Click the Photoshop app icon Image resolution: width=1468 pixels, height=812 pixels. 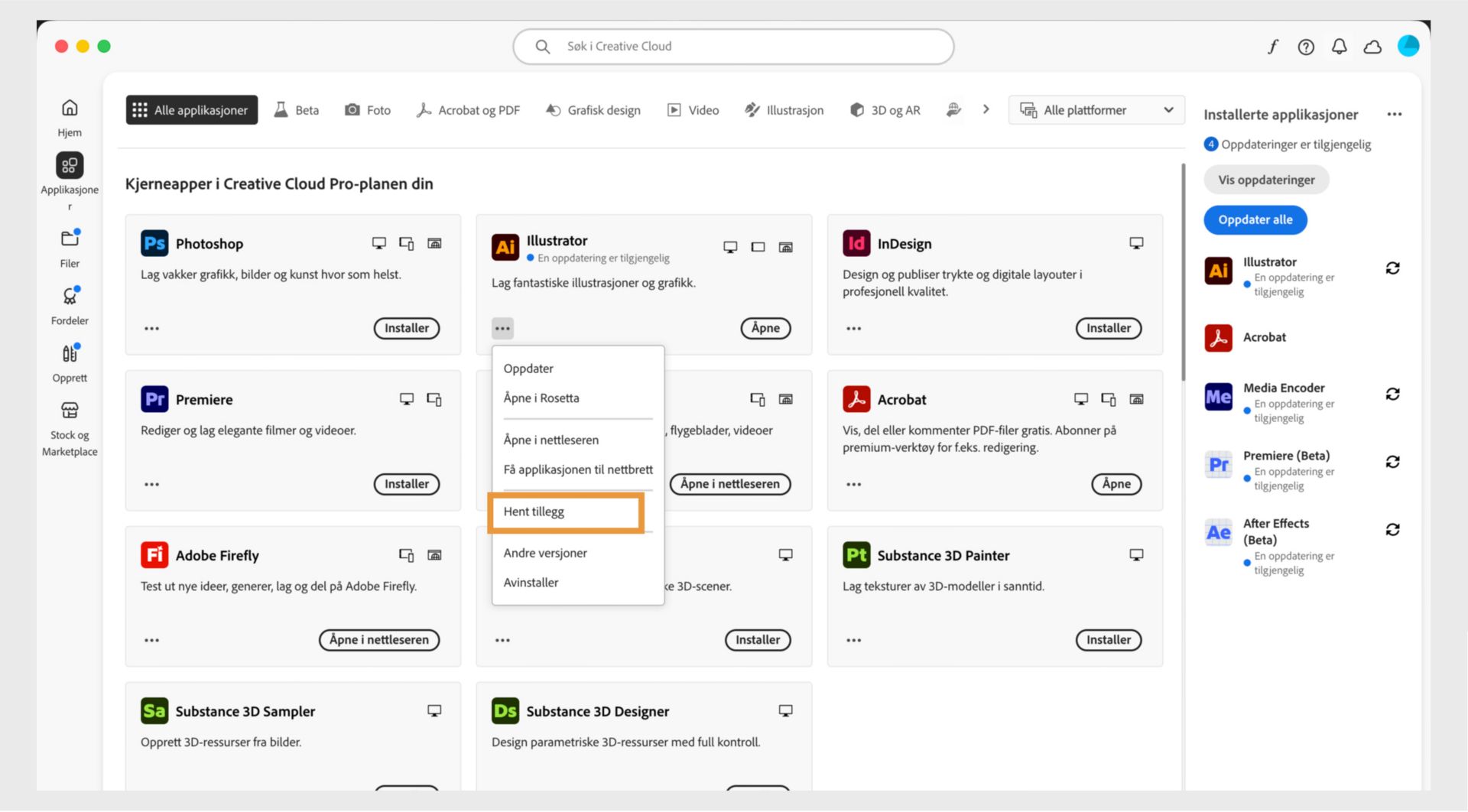154,244
